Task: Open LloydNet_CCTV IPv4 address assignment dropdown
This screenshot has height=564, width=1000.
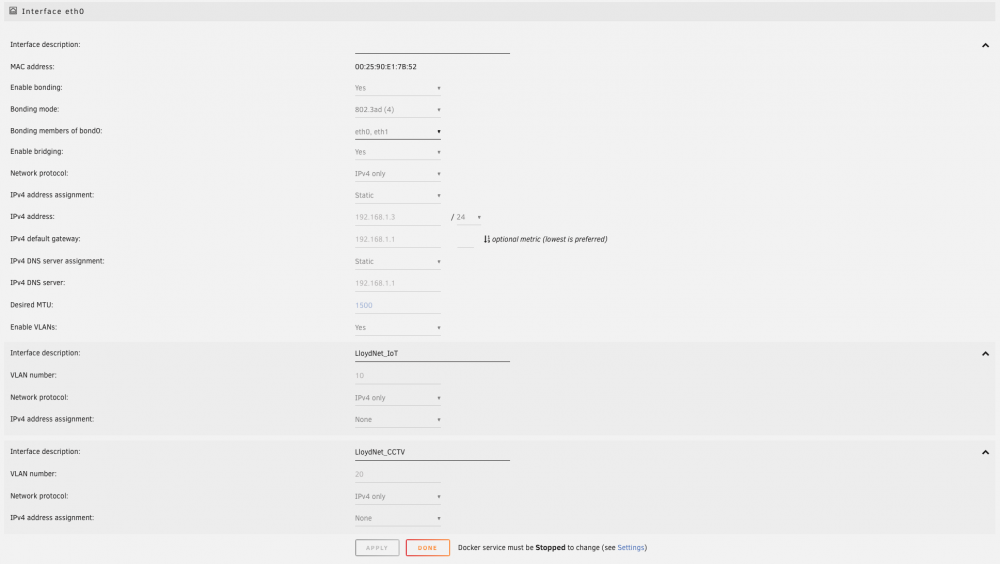Action: [397, 518]
